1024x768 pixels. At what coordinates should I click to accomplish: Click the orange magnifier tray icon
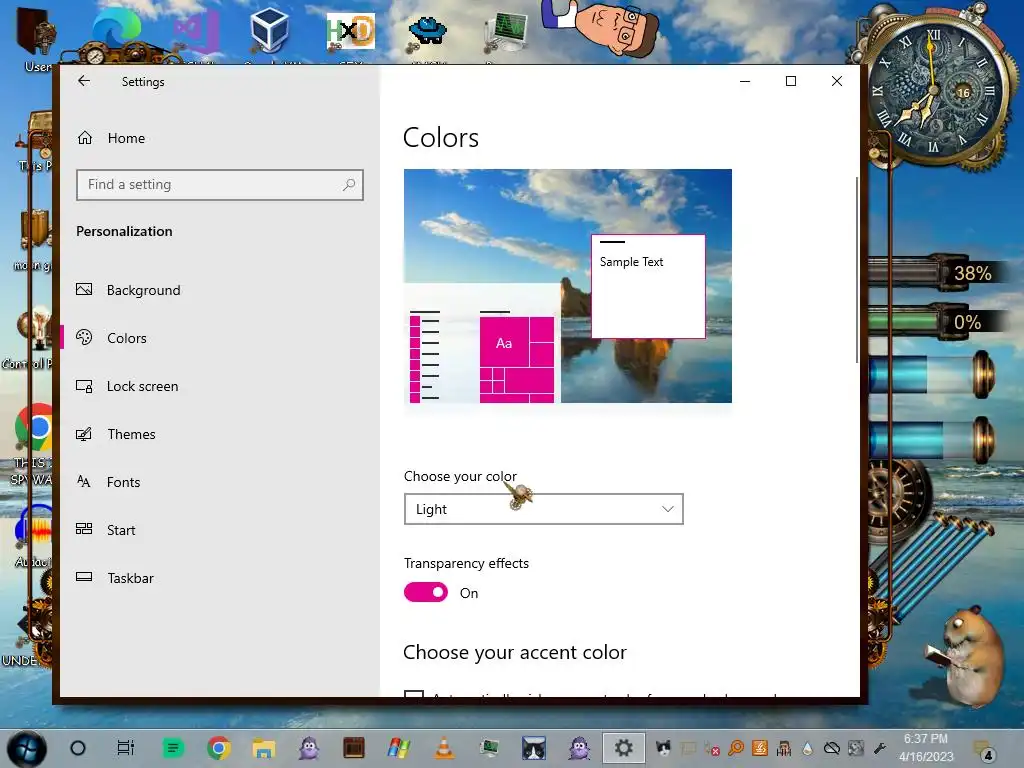(736, 748)
